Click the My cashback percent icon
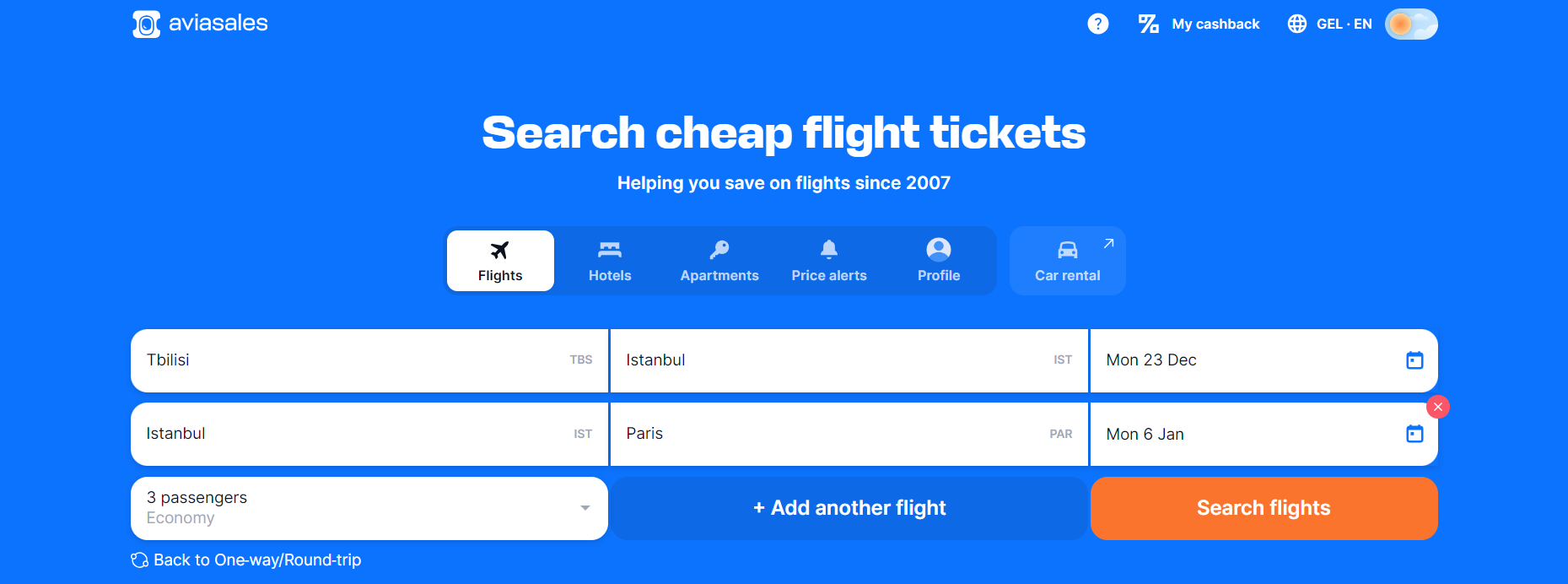This screenshot has width=1568, height=584. [1148, 24]
